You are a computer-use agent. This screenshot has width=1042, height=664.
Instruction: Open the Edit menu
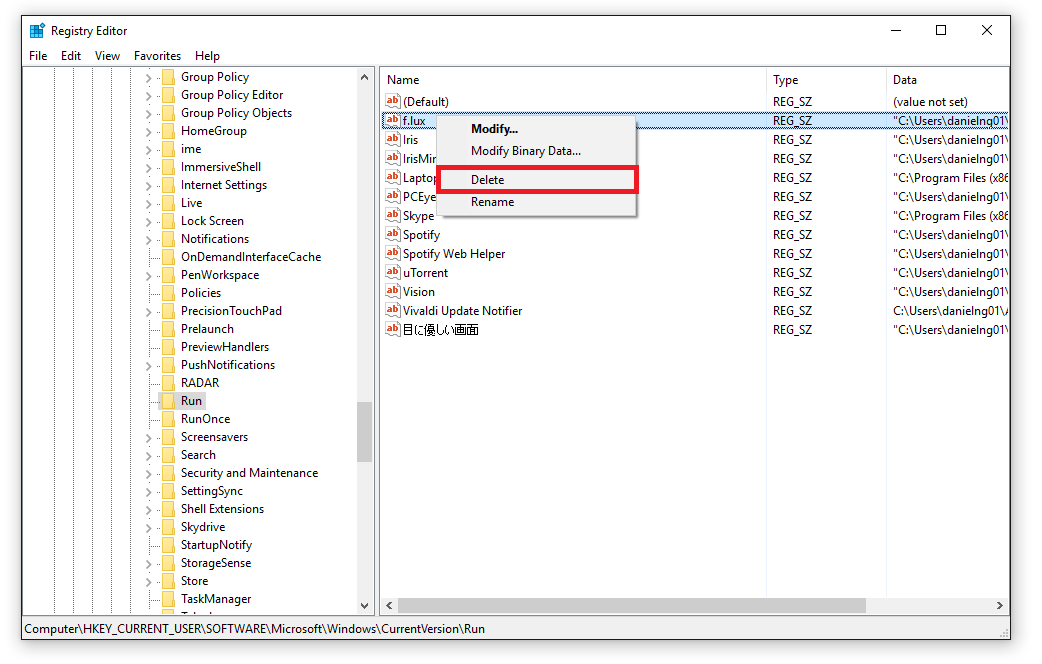point(71,56)
